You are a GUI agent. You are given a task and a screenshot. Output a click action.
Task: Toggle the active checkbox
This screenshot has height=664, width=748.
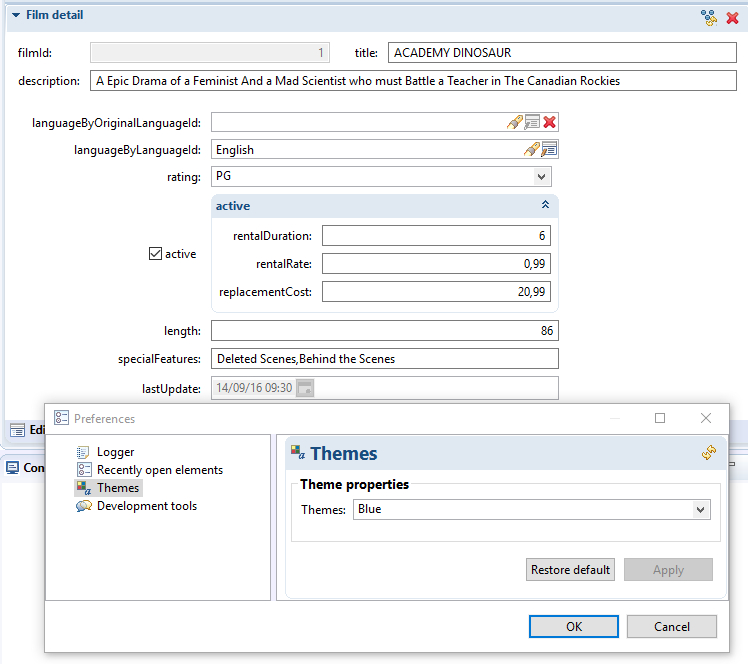[x=155, y=254]
